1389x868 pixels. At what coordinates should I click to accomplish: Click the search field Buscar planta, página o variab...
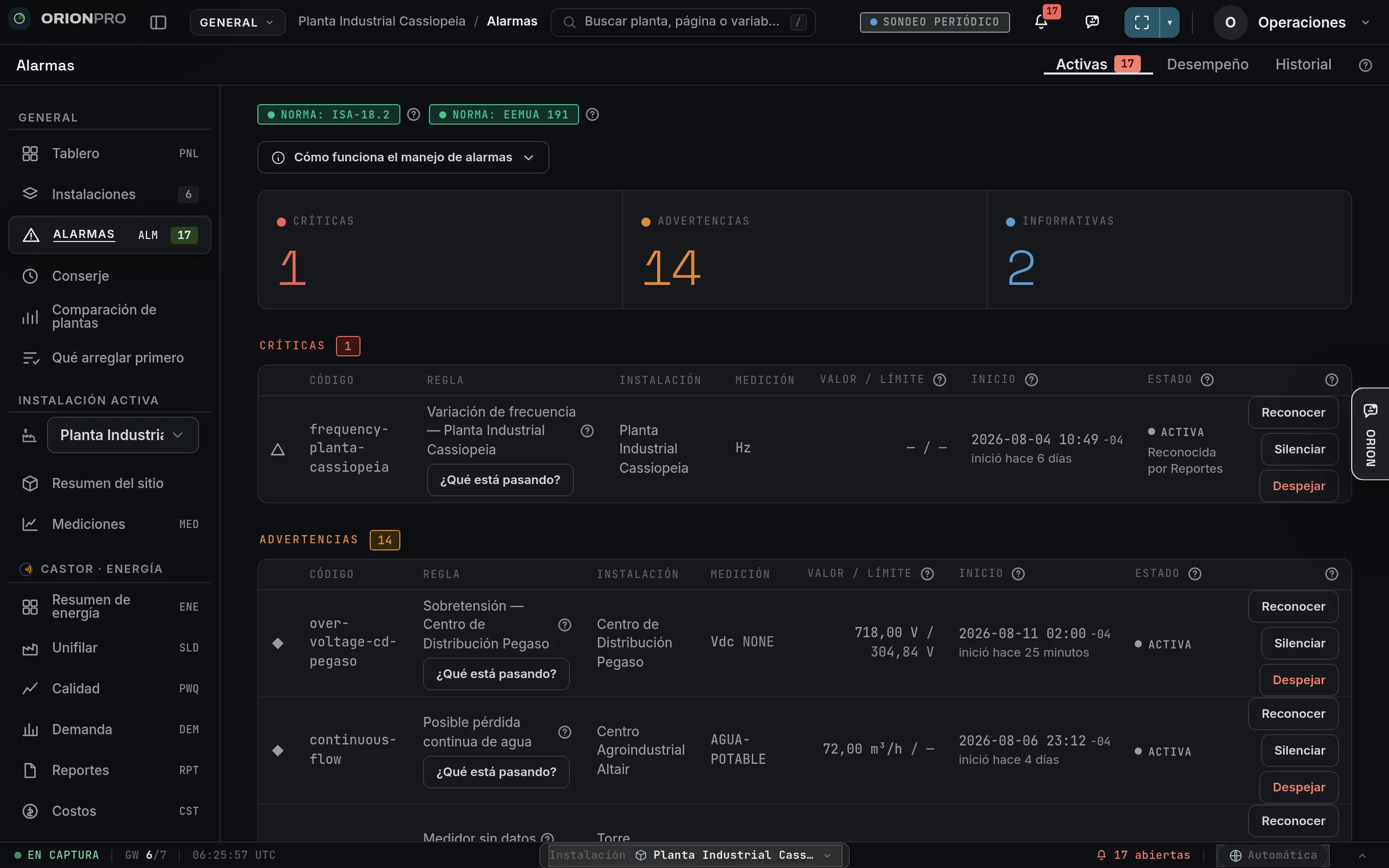click(683, 22)
